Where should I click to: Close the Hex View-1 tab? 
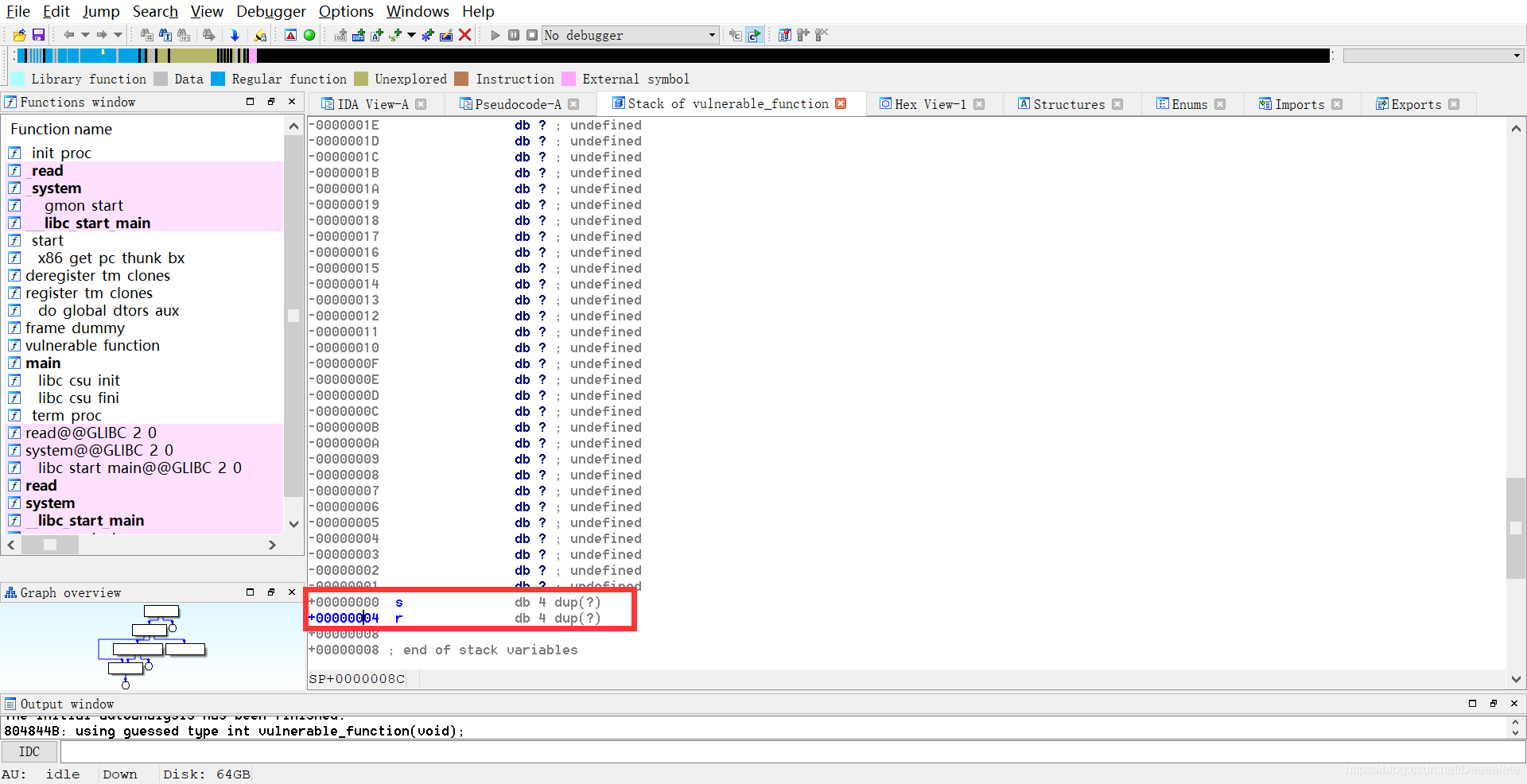[979, 104]
